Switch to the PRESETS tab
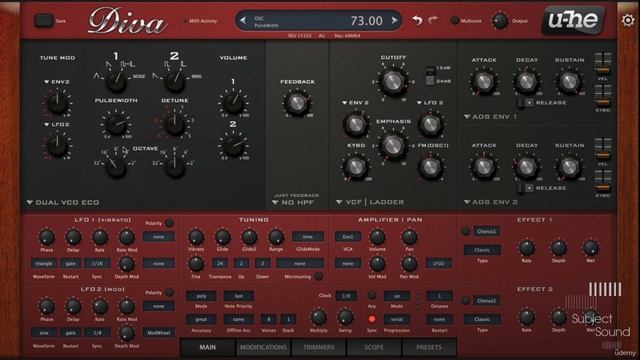 (429, 347)
